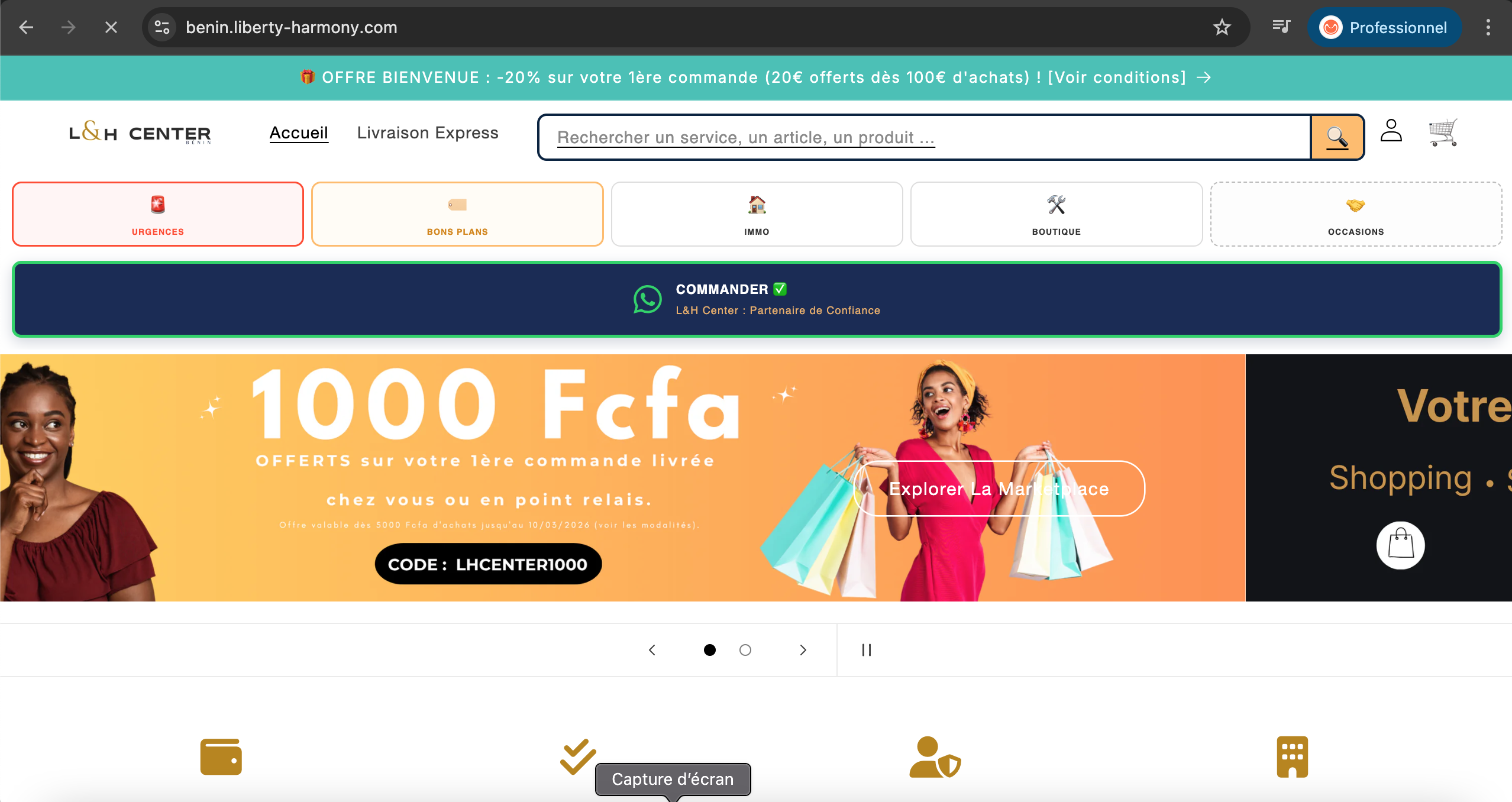1512x802 pixels.
Task: Go to the previous slide chevron
Action: 652,650
